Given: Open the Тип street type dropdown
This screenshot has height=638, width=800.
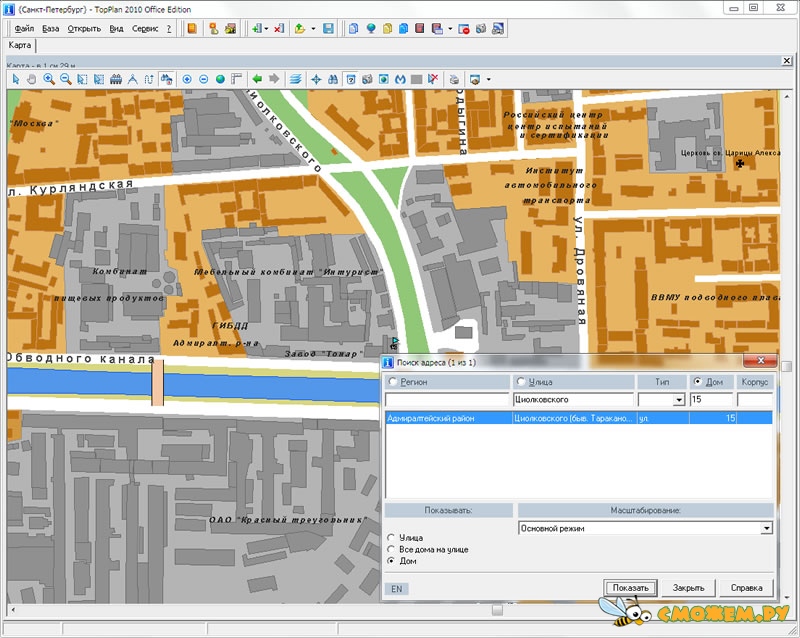Looking at the screenshot, I should (x=679, y=400).
